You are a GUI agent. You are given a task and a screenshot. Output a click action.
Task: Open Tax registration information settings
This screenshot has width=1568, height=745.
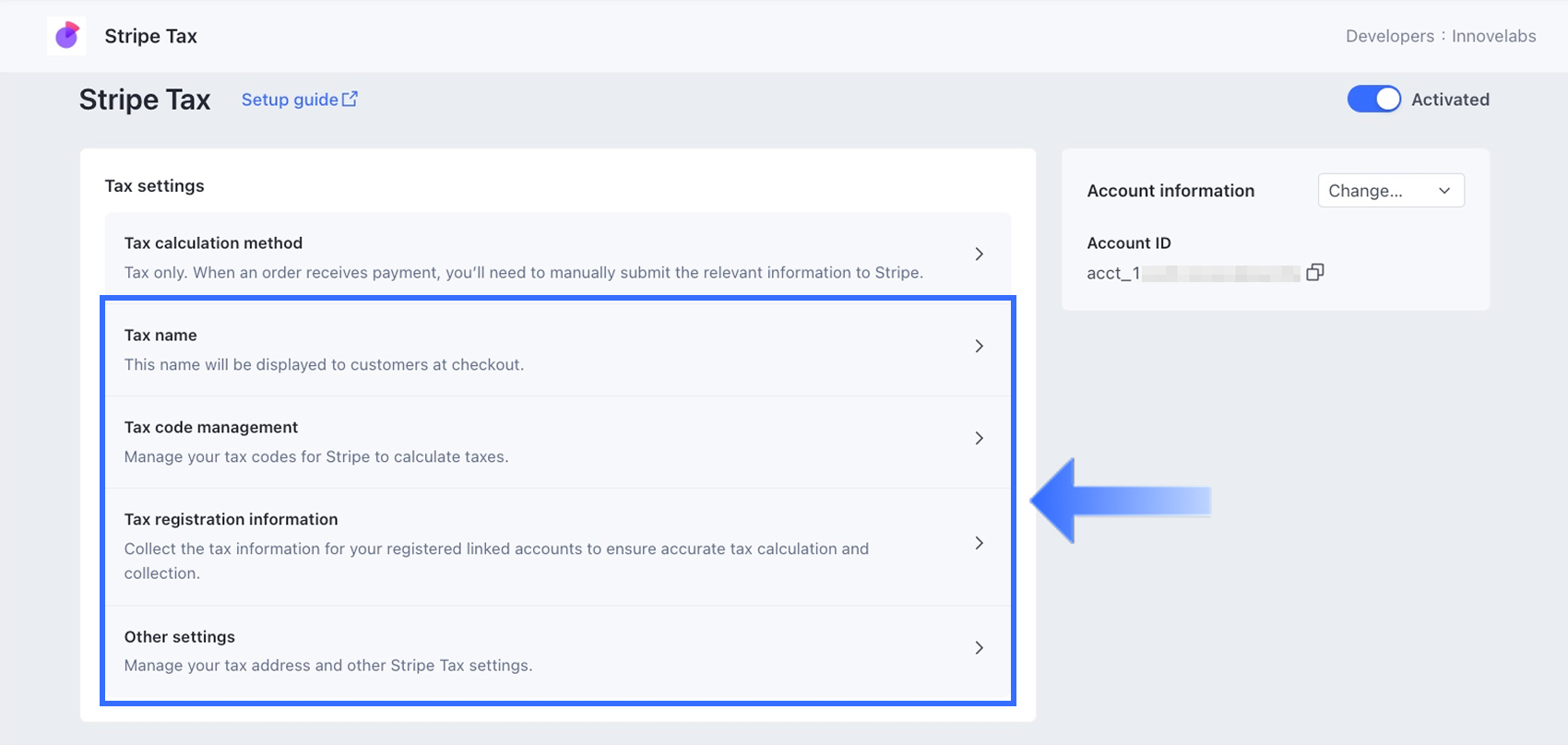523,546
